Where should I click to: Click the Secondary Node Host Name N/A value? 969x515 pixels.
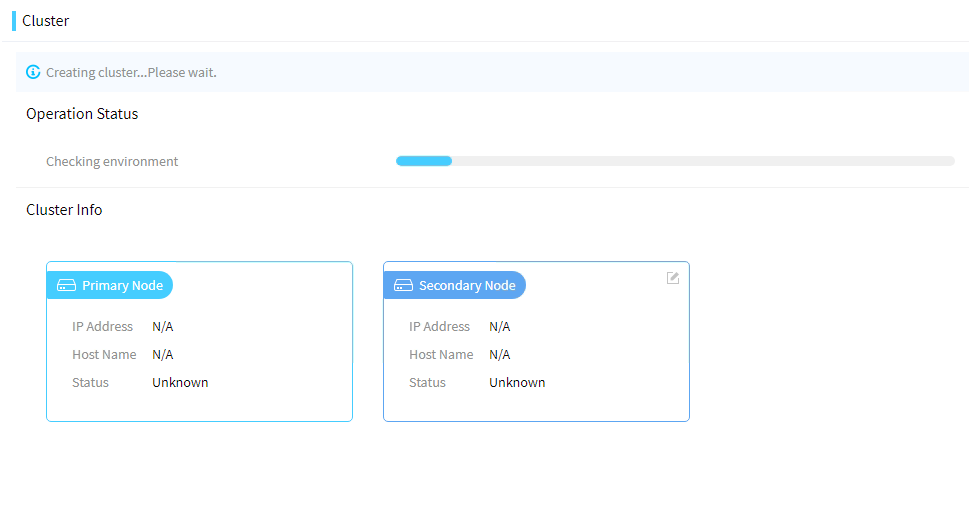[x=499, y=354]
